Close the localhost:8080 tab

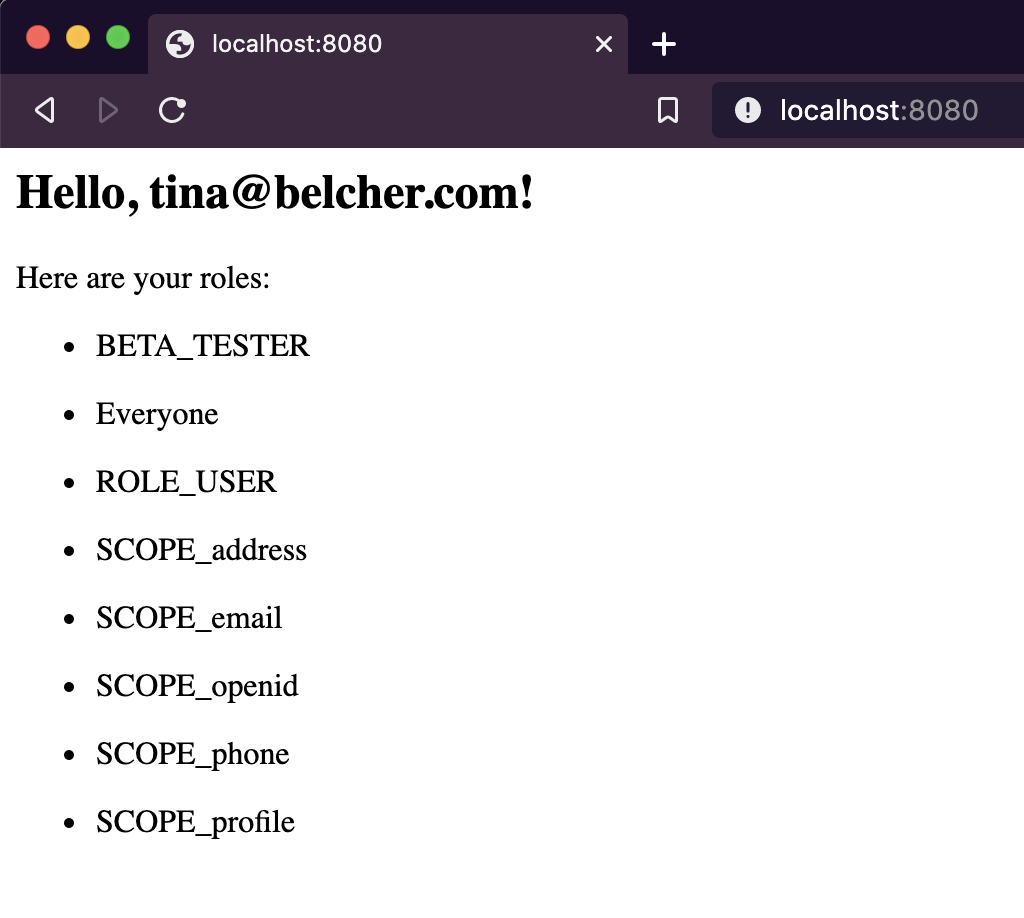(603, 44)
